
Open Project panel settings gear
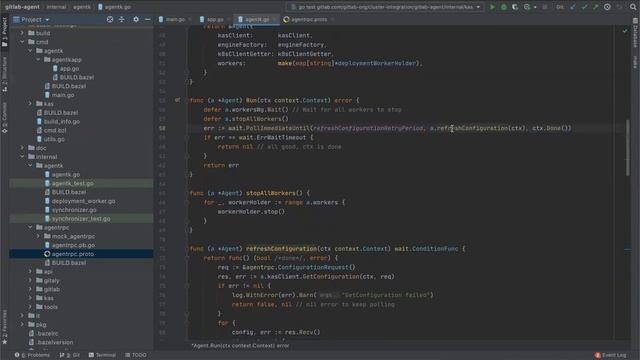coord(136,19)
